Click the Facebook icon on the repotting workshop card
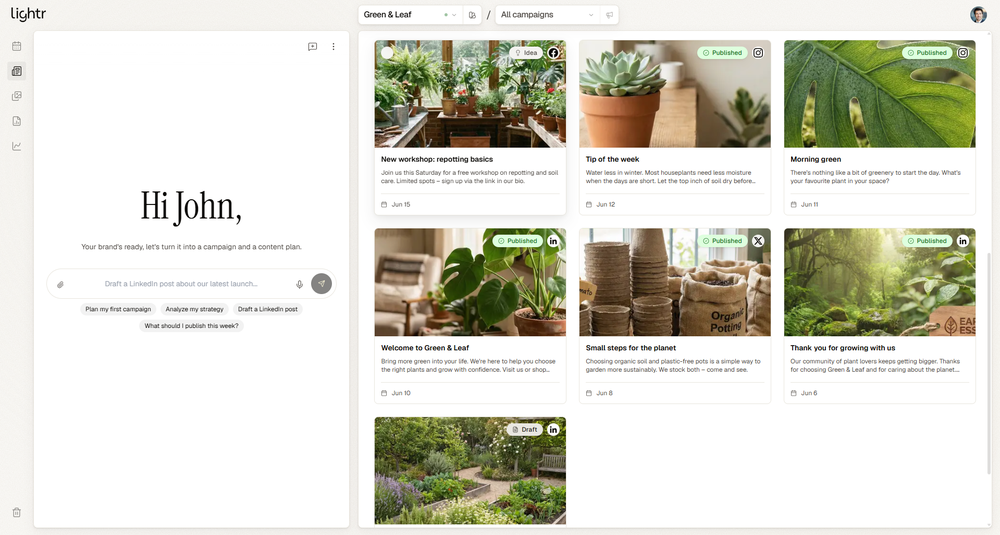This screenshot has width=1000, height=535. point(554,53)
